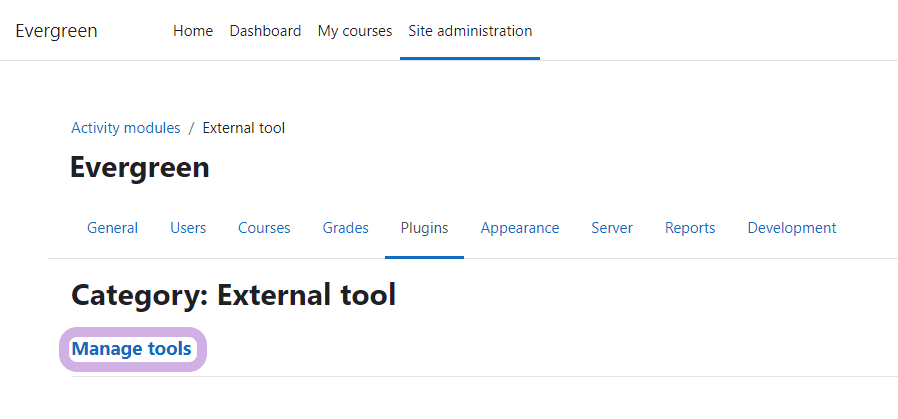
Task: Open My courses from the navbar
Action: (x=355, y=31)
